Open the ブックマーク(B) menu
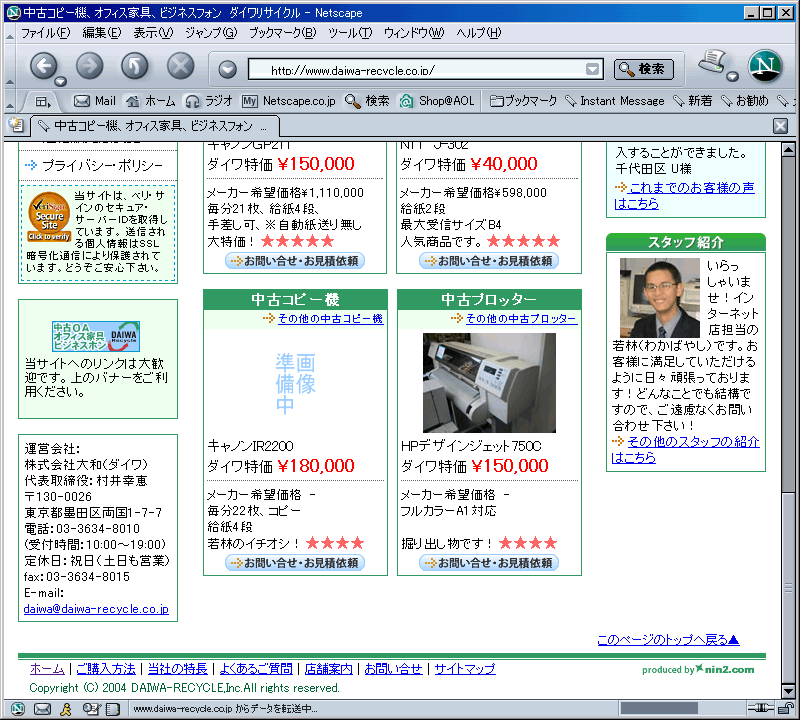This screenshot has width=800, height=720. 283,33
